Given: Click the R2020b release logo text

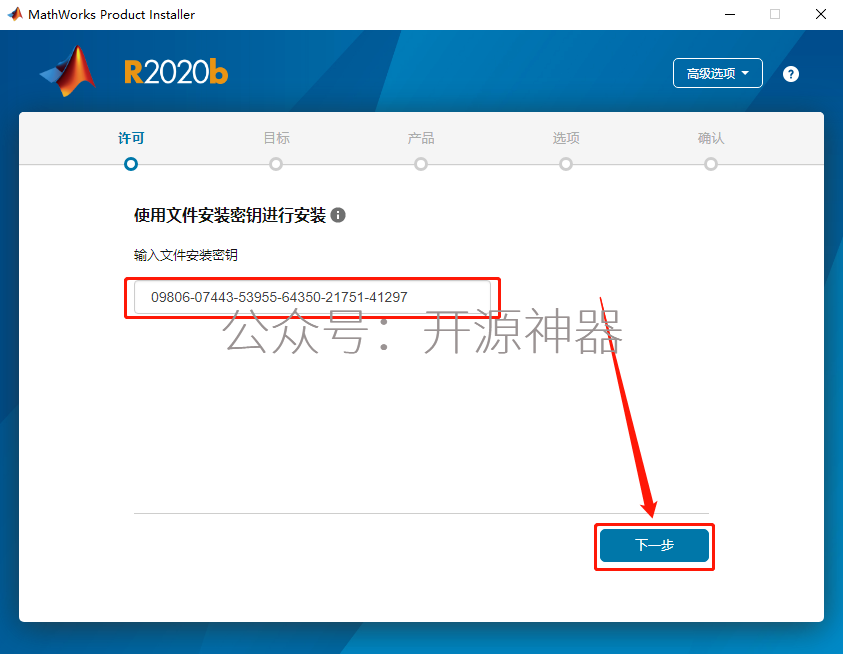Looking at the screenshot, I should pyautogui.click(x=176, y=72).
